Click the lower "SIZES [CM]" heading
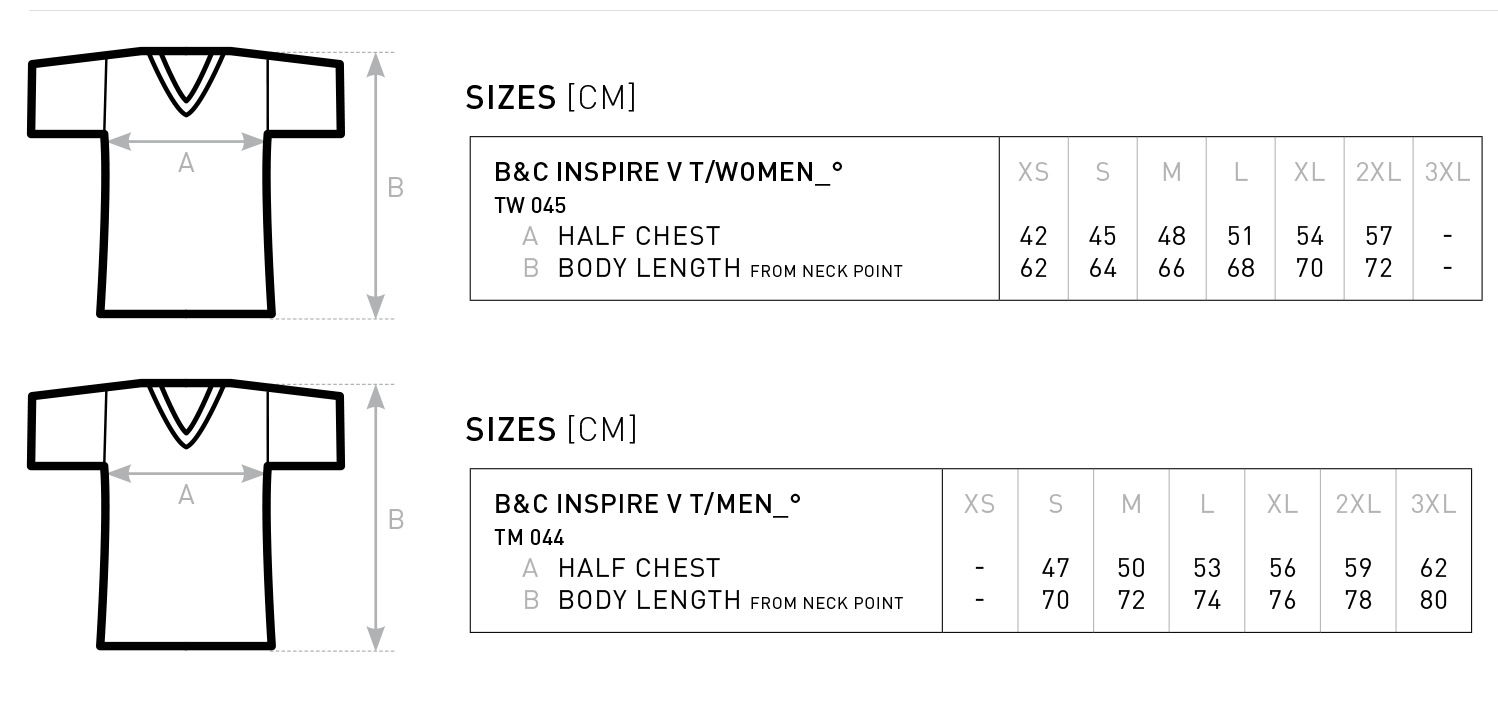Viewport: 1498px width, 704px height. pyautogui.click(x=551, y=430)
